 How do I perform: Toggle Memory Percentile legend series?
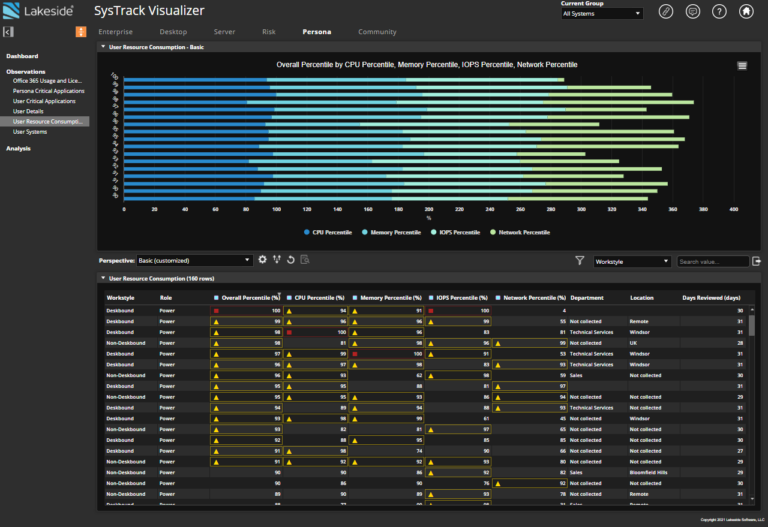tap(391, 232)
